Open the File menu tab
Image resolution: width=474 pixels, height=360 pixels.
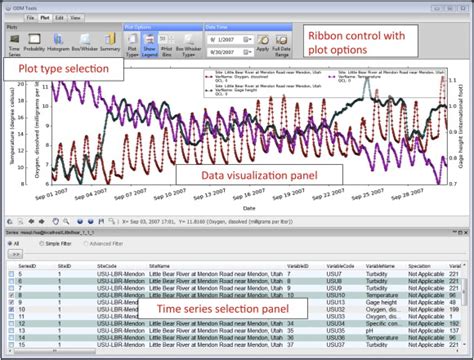pos(30,18)
